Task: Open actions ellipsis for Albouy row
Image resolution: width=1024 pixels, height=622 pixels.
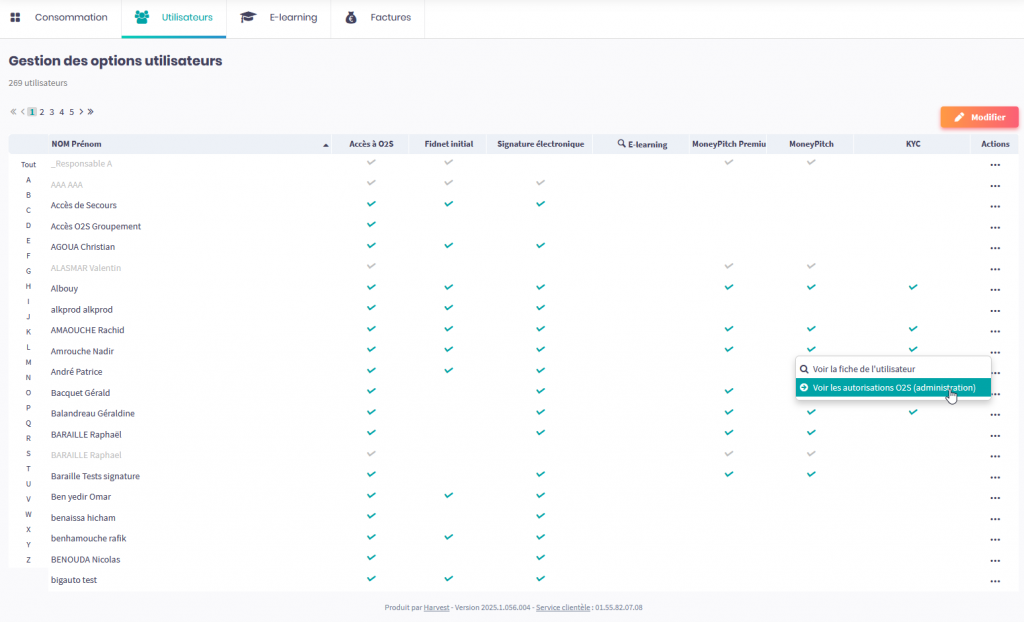Action: 994,289
